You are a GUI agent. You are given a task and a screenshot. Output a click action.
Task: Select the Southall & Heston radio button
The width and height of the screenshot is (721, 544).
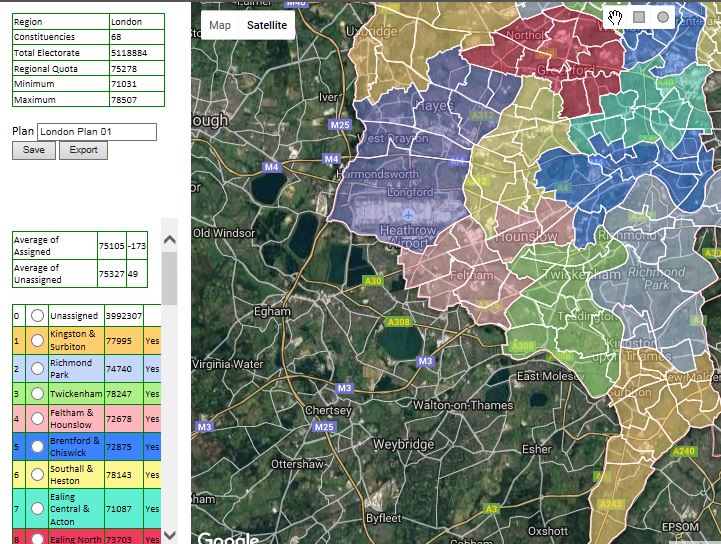point(37,475)
